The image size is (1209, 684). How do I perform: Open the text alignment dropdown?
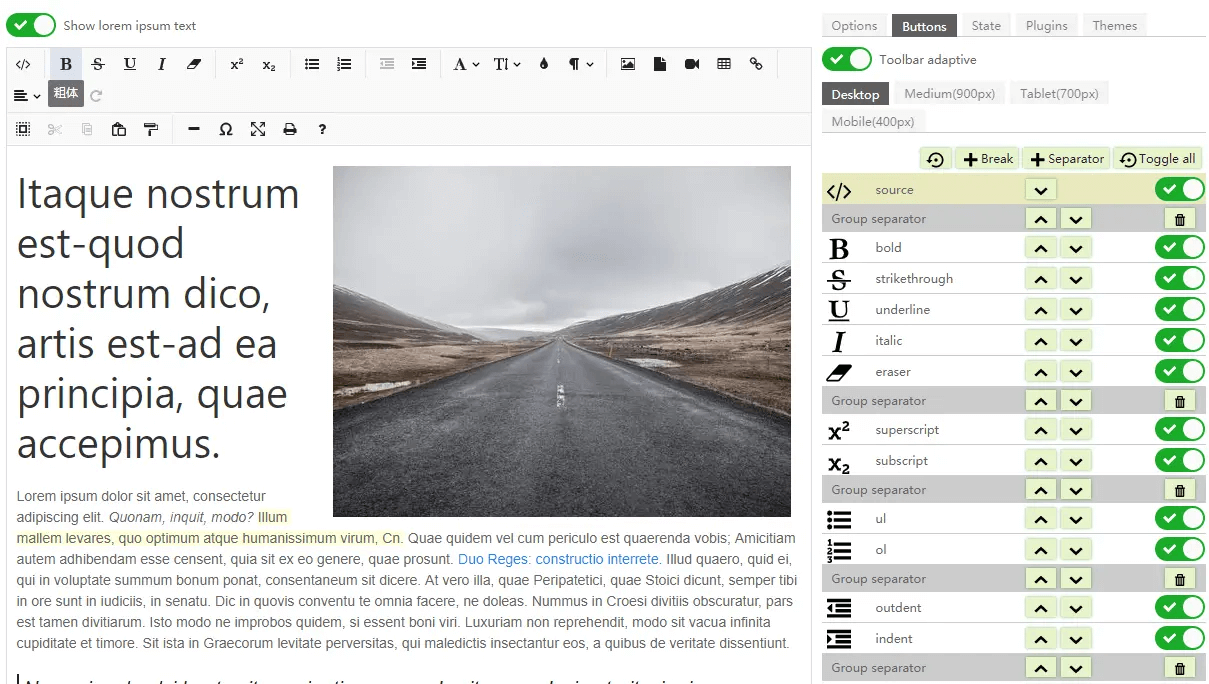(28, 96)
